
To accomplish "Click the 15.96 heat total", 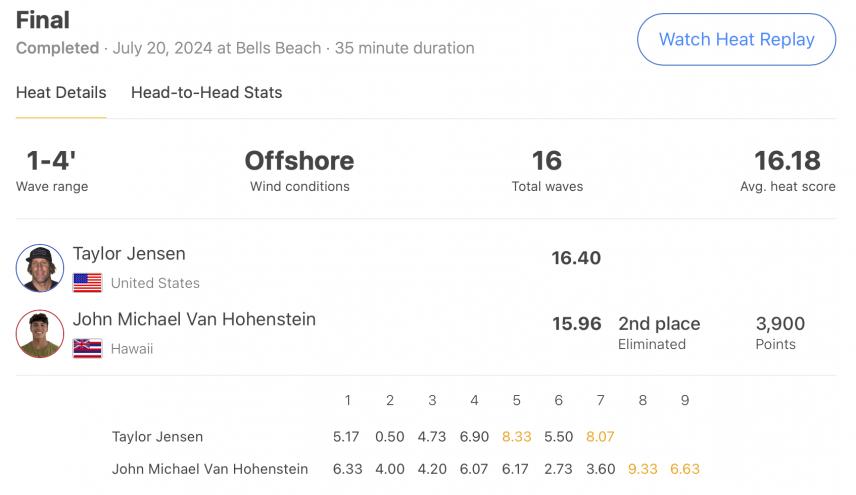I will [x=576, y=323].
